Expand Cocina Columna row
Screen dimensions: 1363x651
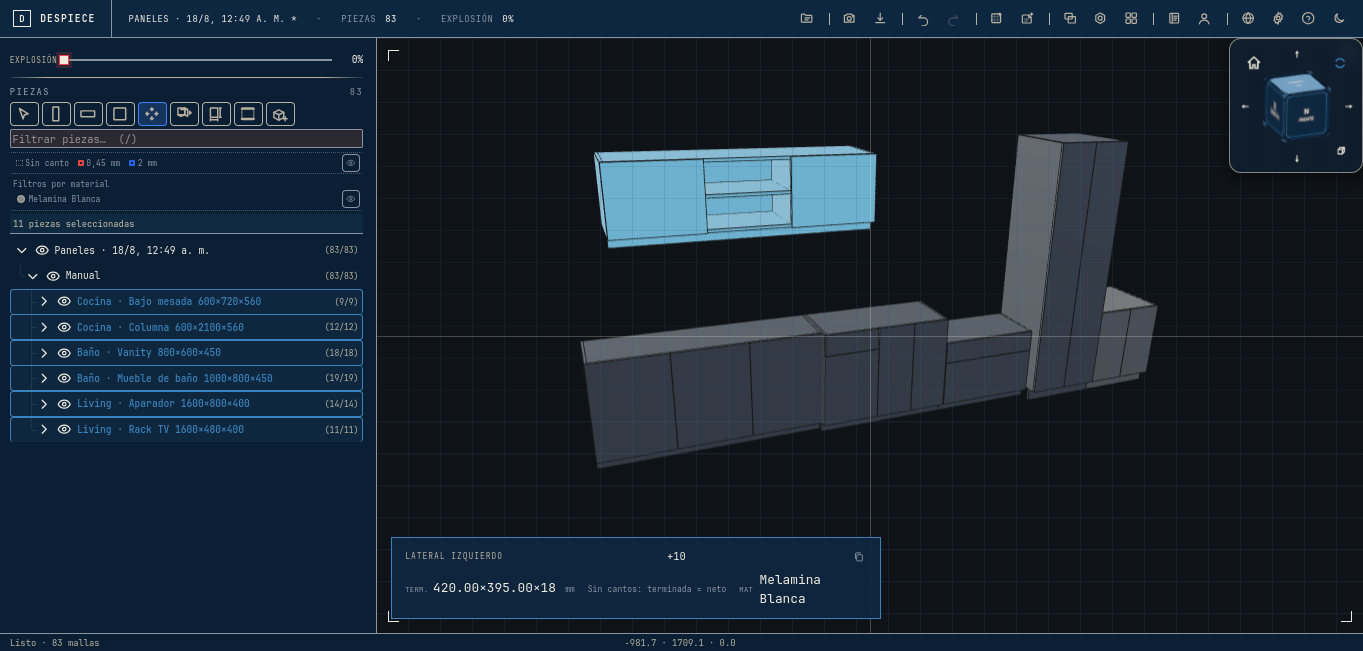click(x=44, y=327)
